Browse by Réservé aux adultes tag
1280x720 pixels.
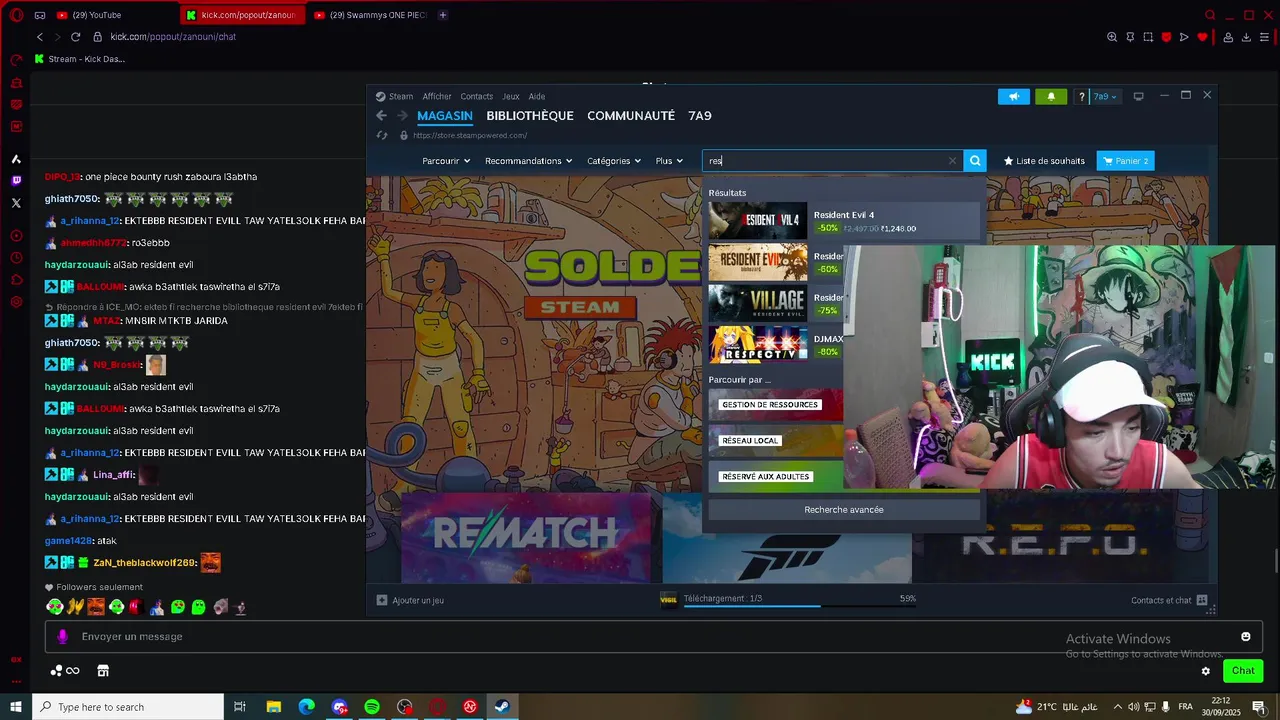tap(776, 477)
